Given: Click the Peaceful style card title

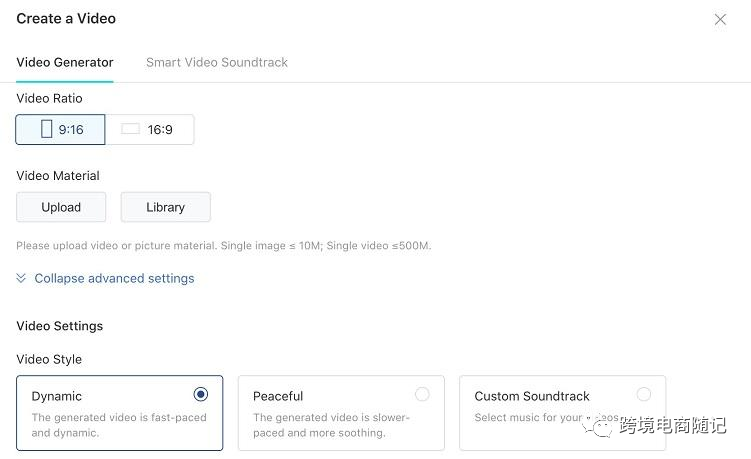Looking at the screenshot, I should coord(278,396).
